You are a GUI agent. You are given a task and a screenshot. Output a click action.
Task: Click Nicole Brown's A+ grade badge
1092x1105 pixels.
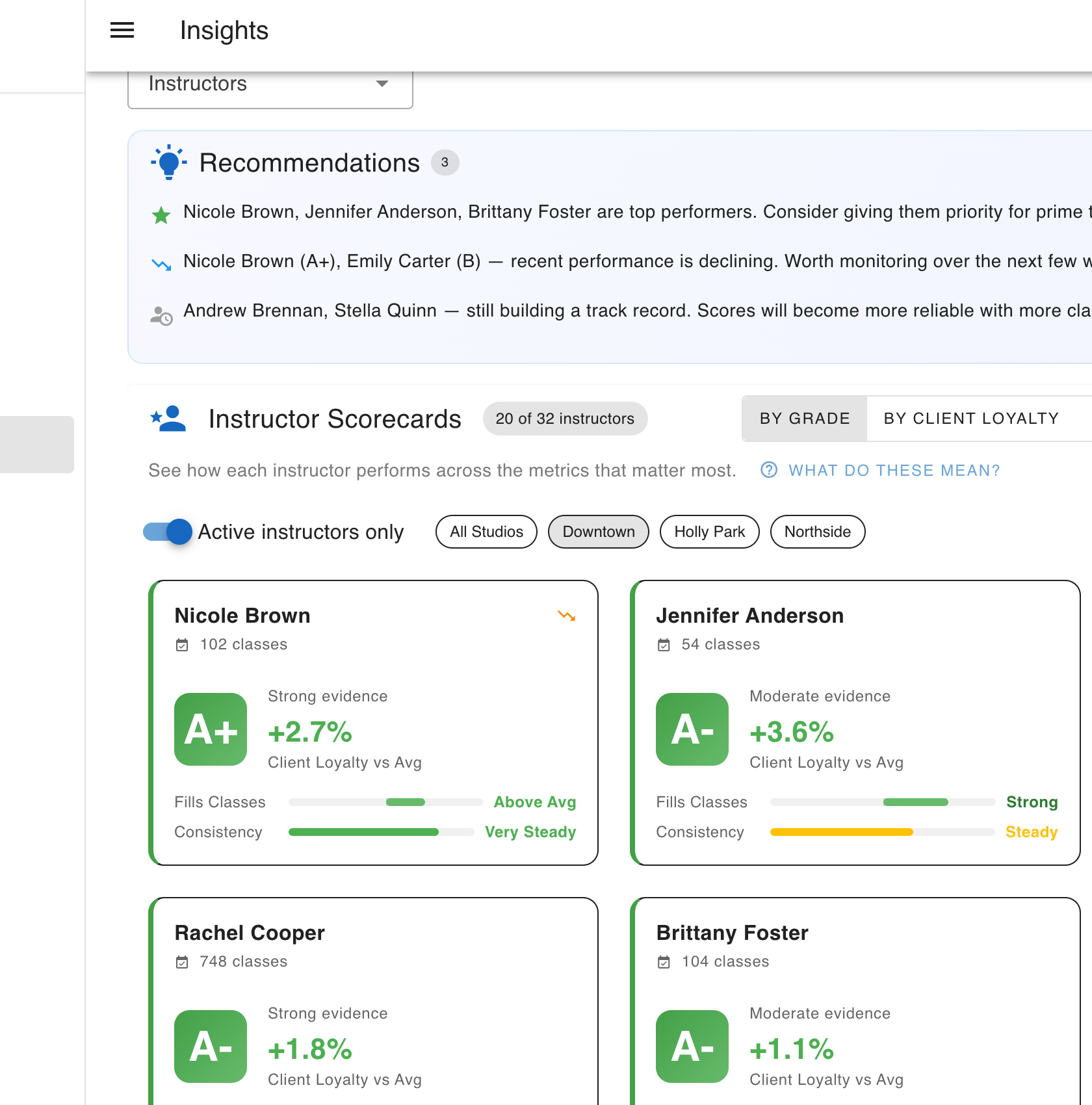(x=211, y=729)
